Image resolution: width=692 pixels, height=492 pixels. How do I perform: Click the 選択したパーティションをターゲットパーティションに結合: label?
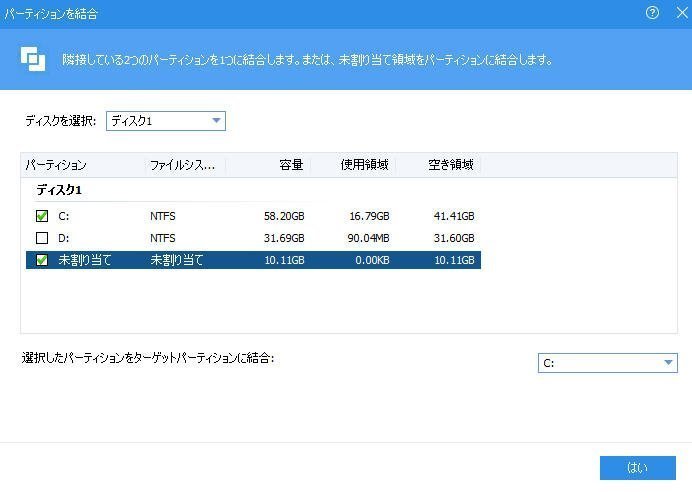[148, 358]
